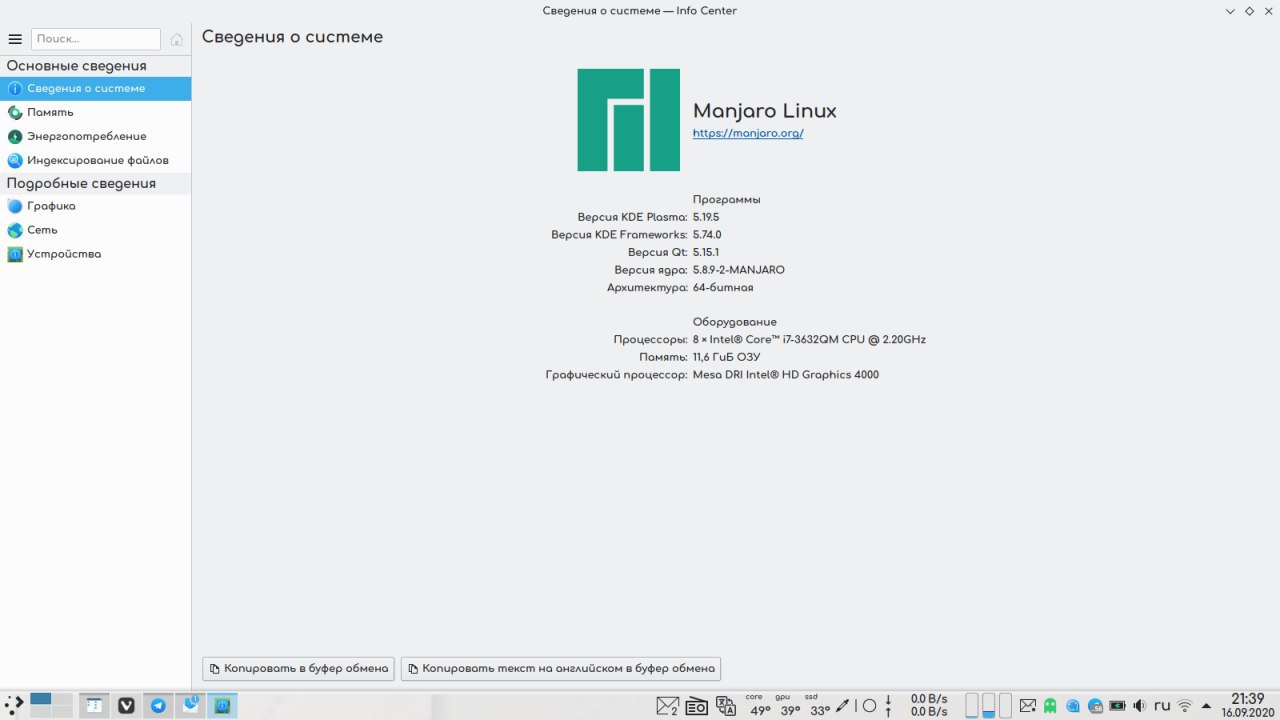Open the Графика section
Screen dimensions: 1280x720
pyautogui.click(x=95, y=206)
